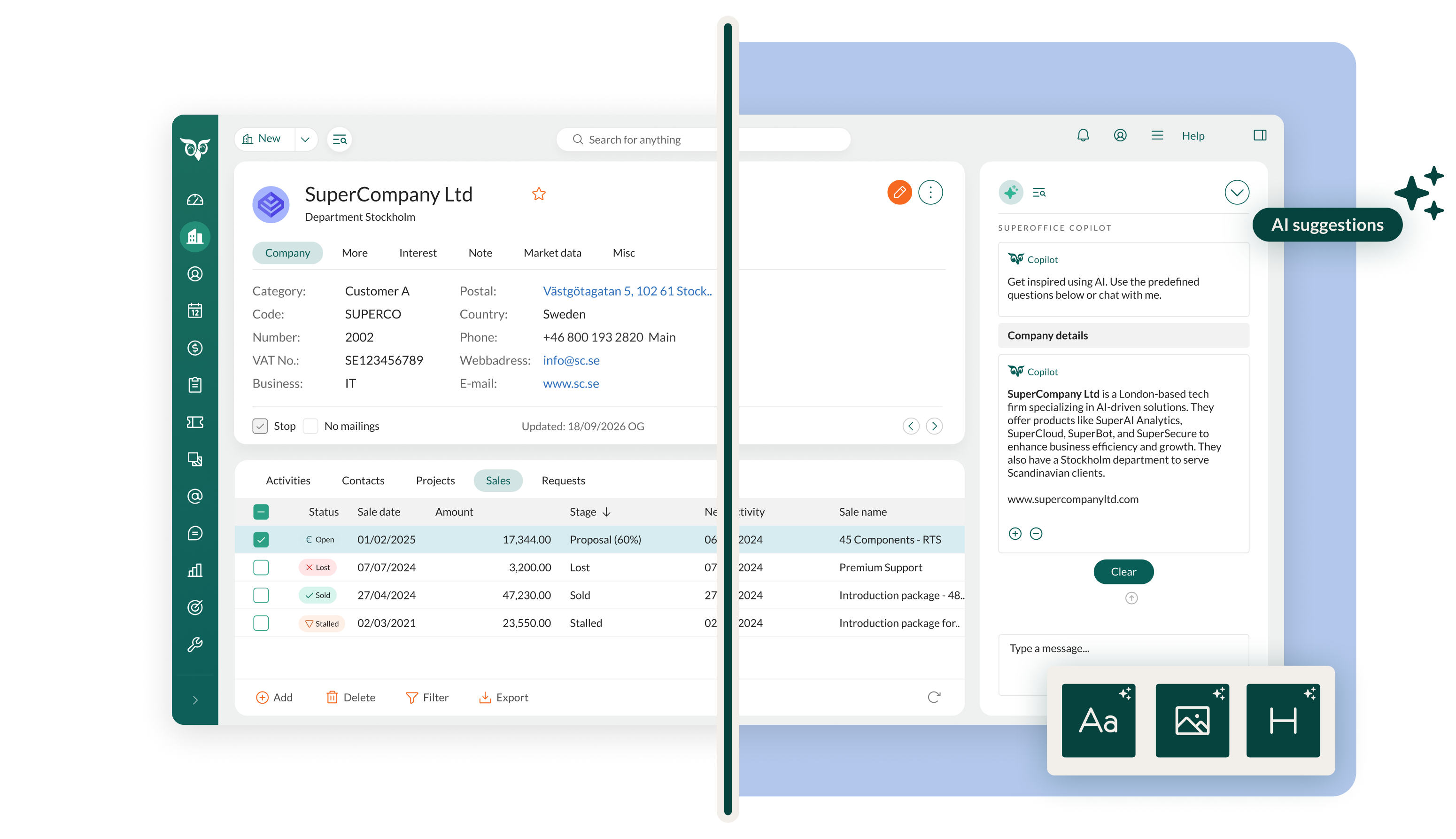This screenshot has width=1456, height=839.
Task: Click the AI text Aa tool tile
Action: 1098,720
